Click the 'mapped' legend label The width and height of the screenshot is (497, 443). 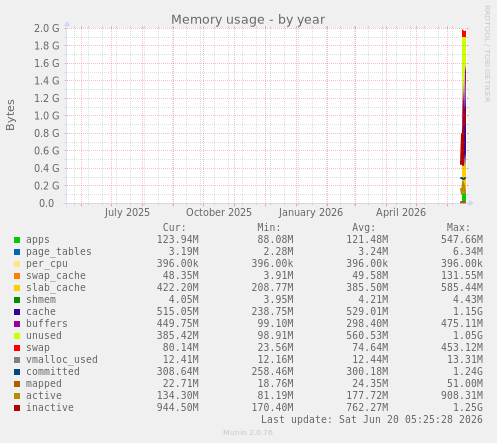pyautogui.click(x=44, y=384)
